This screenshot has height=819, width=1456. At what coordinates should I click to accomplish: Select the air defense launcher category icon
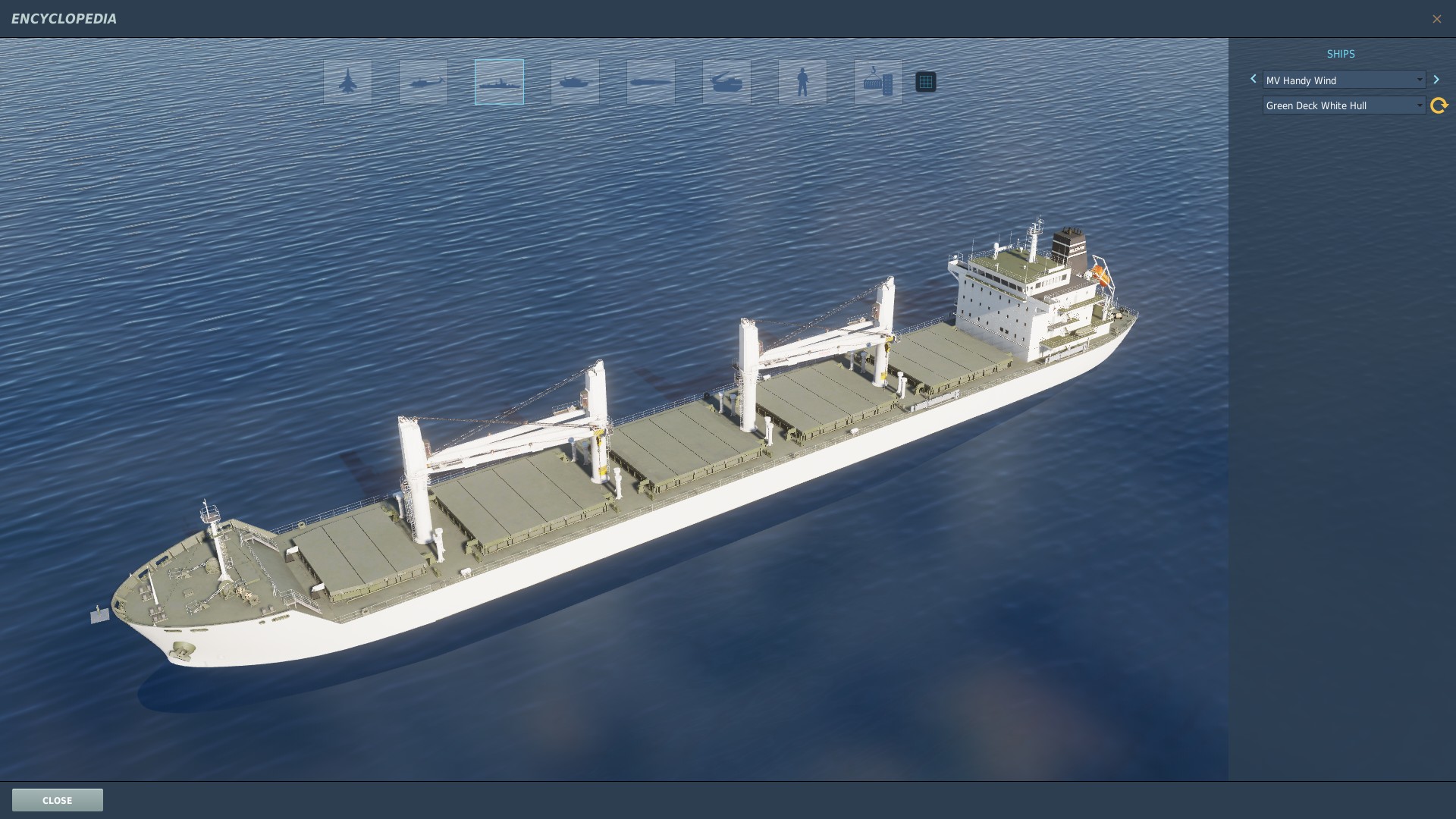[726, 82]
